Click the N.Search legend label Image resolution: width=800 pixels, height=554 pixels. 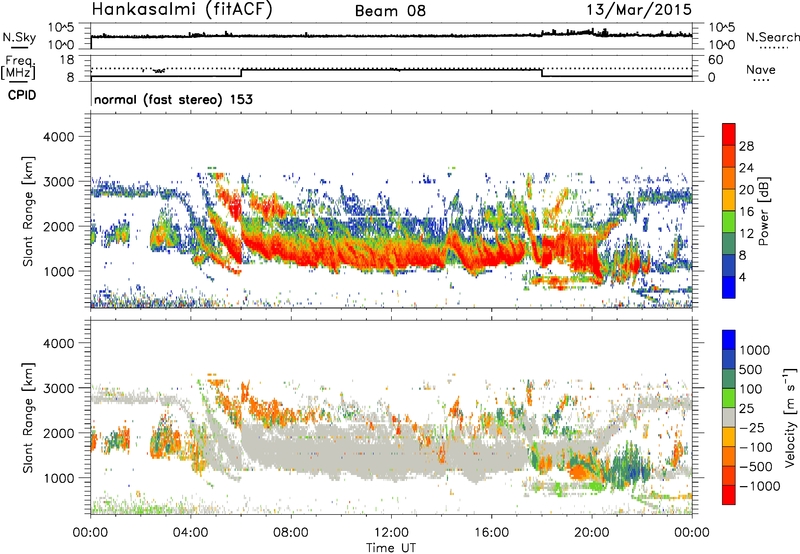point(772,37)
